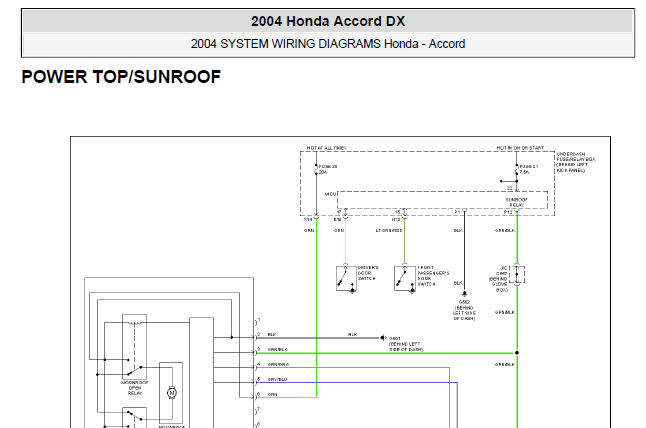This screenshot has width=646, height=428.
Task: Click the "BLK" label below MICU terminal P1
Action: coord(458,231)
